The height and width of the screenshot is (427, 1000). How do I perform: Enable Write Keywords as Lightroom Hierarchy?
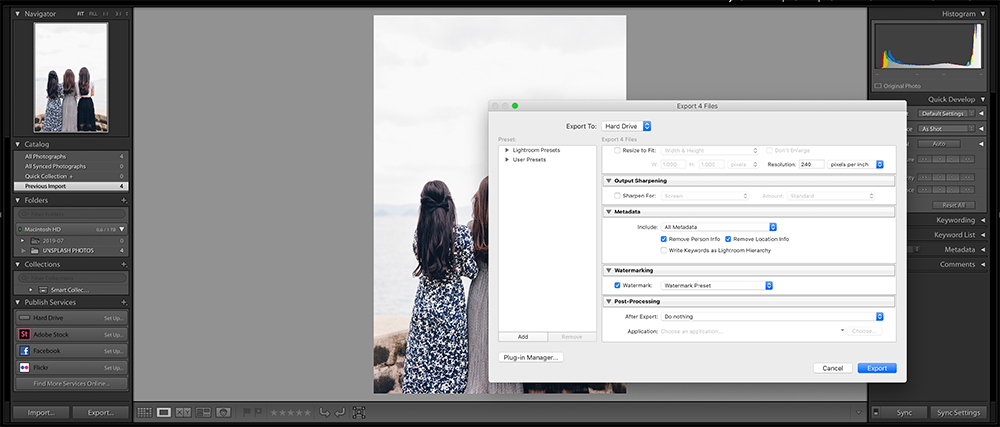(664, 250)
